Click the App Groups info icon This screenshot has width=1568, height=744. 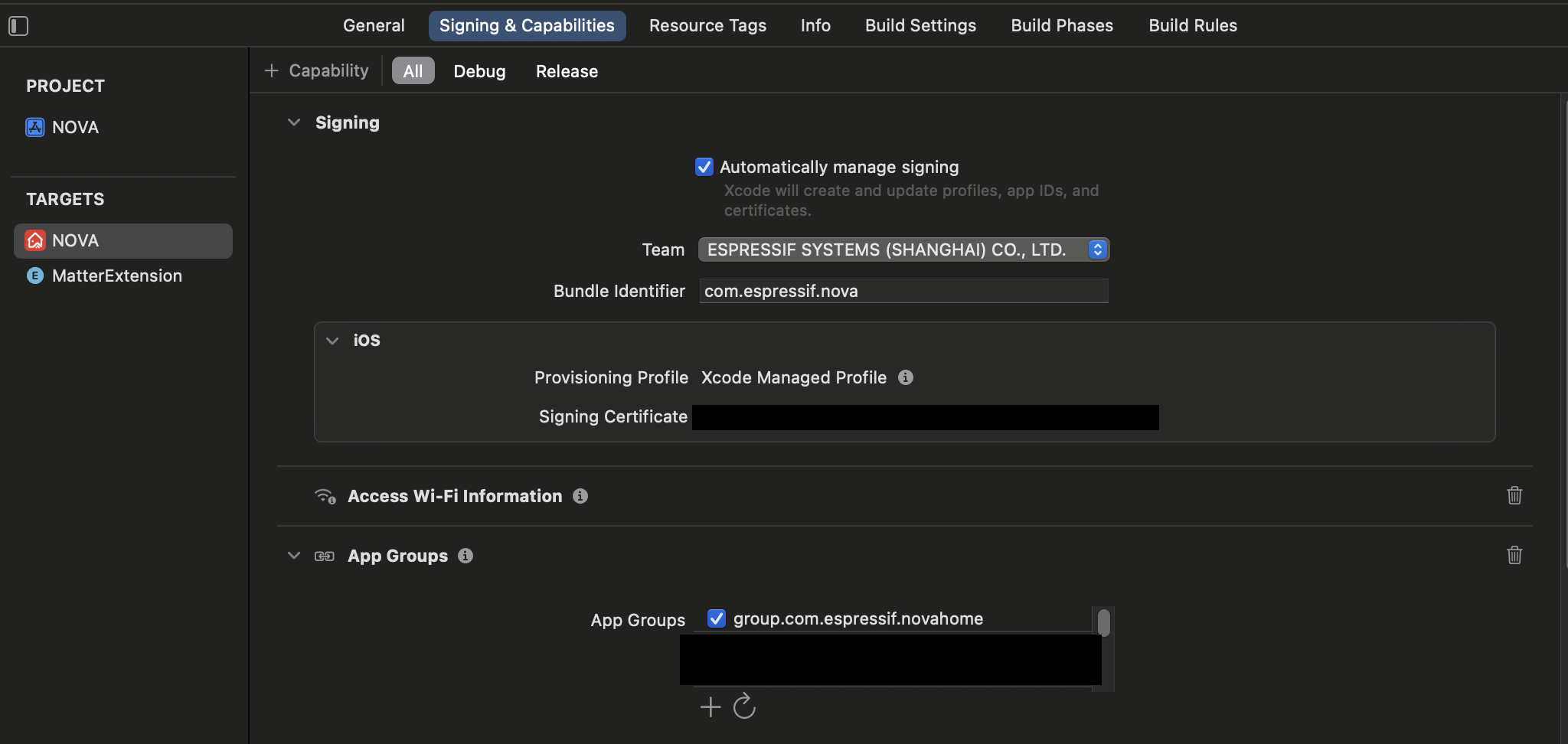[465, 556]
